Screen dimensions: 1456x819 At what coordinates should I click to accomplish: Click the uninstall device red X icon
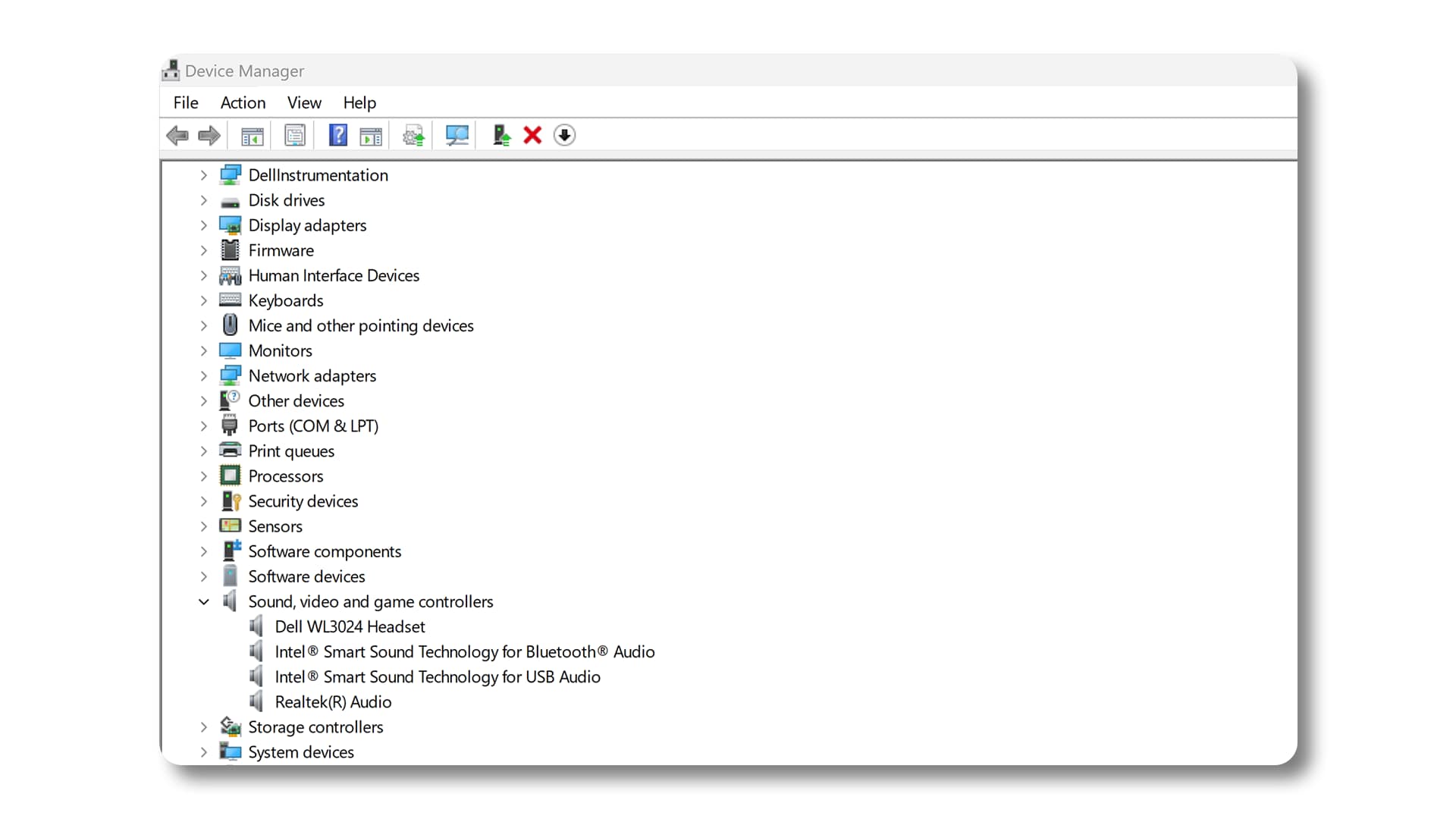(x=532, y=135)
